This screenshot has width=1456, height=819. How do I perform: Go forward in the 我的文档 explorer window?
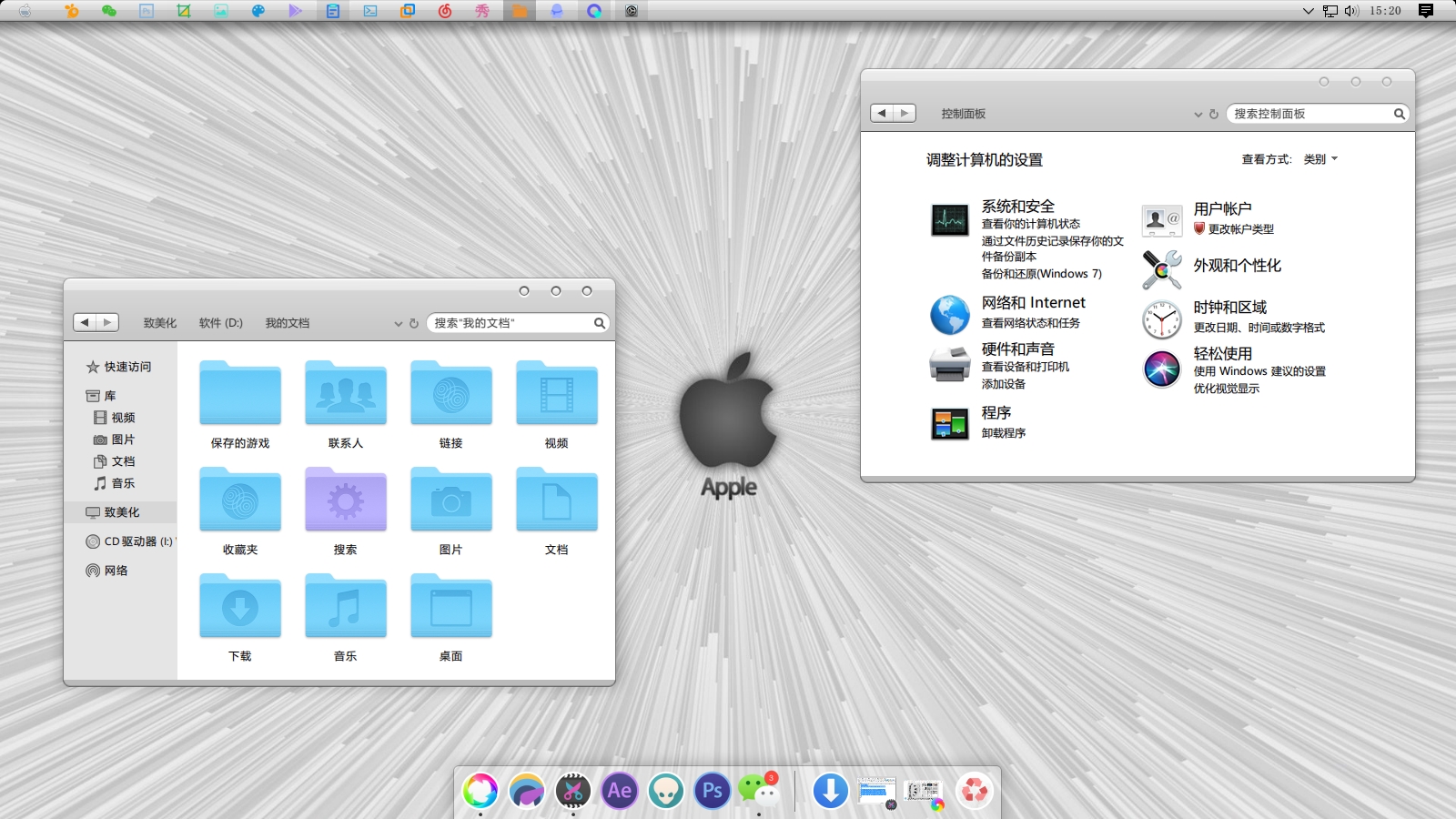[x=107, y=322]
